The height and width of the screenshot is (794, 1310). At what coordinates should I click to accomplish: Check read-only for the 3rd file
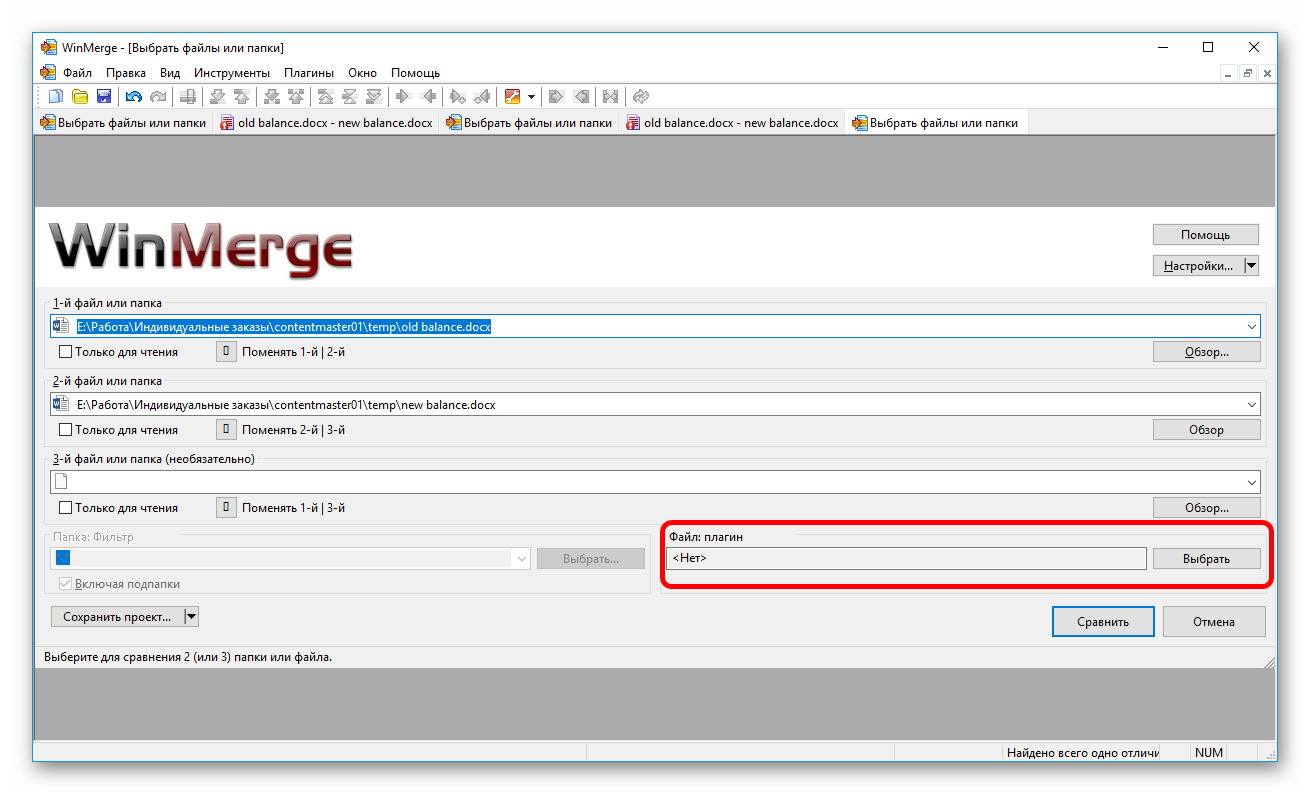pos(66,508)
